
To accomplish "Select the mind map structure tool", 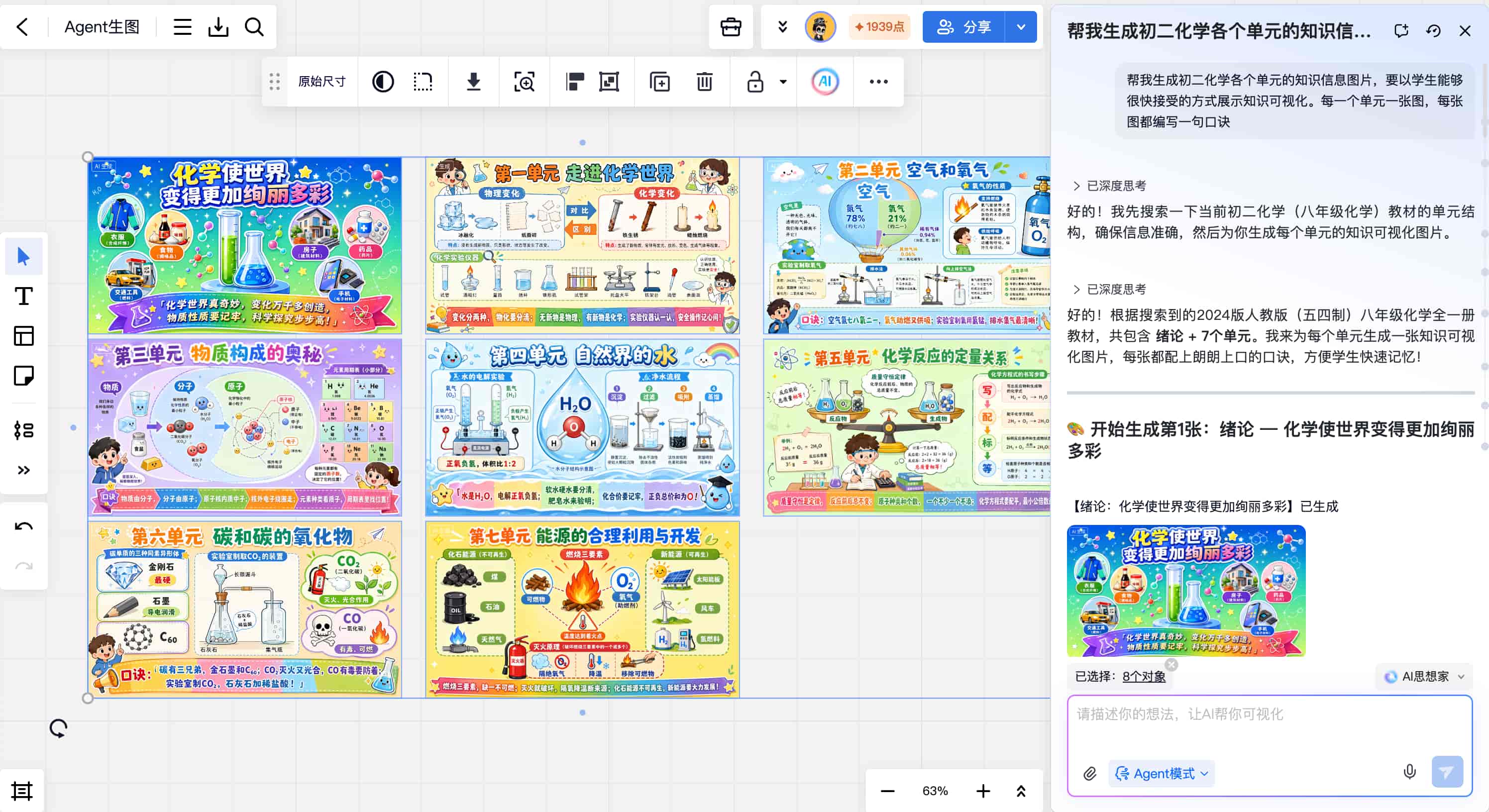I will 24,430.
